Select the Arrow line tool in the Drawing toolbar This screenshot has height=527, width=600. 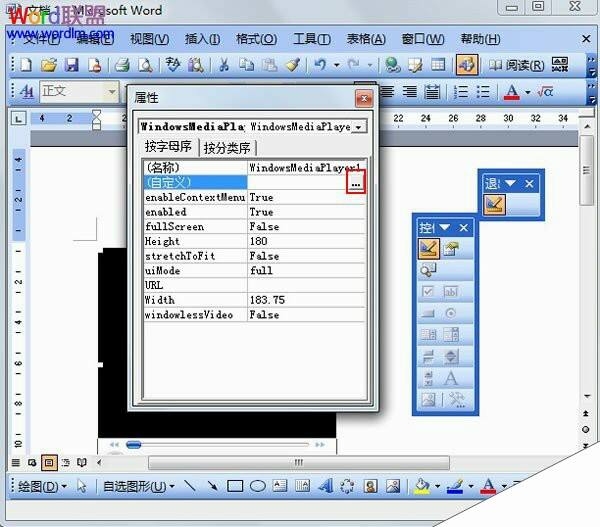(x=212, y=486)
